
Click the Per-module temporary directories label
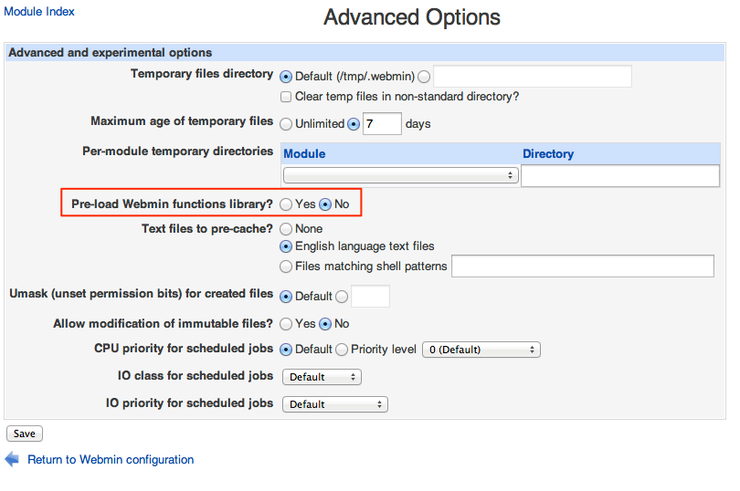[178, 151]
